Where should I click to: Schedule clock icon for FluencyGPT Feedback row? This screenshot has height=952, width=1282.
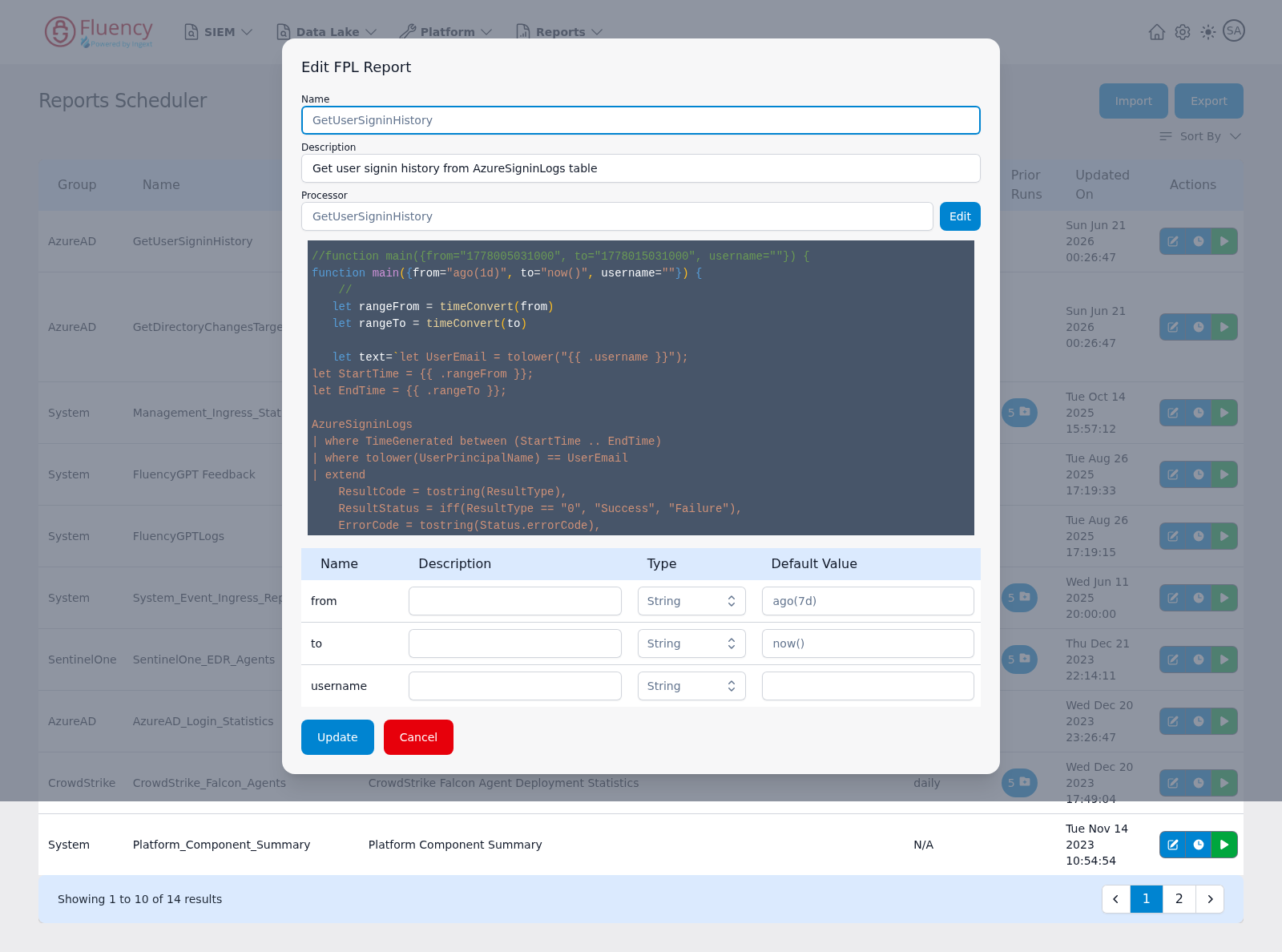[x=1199, y=474]
